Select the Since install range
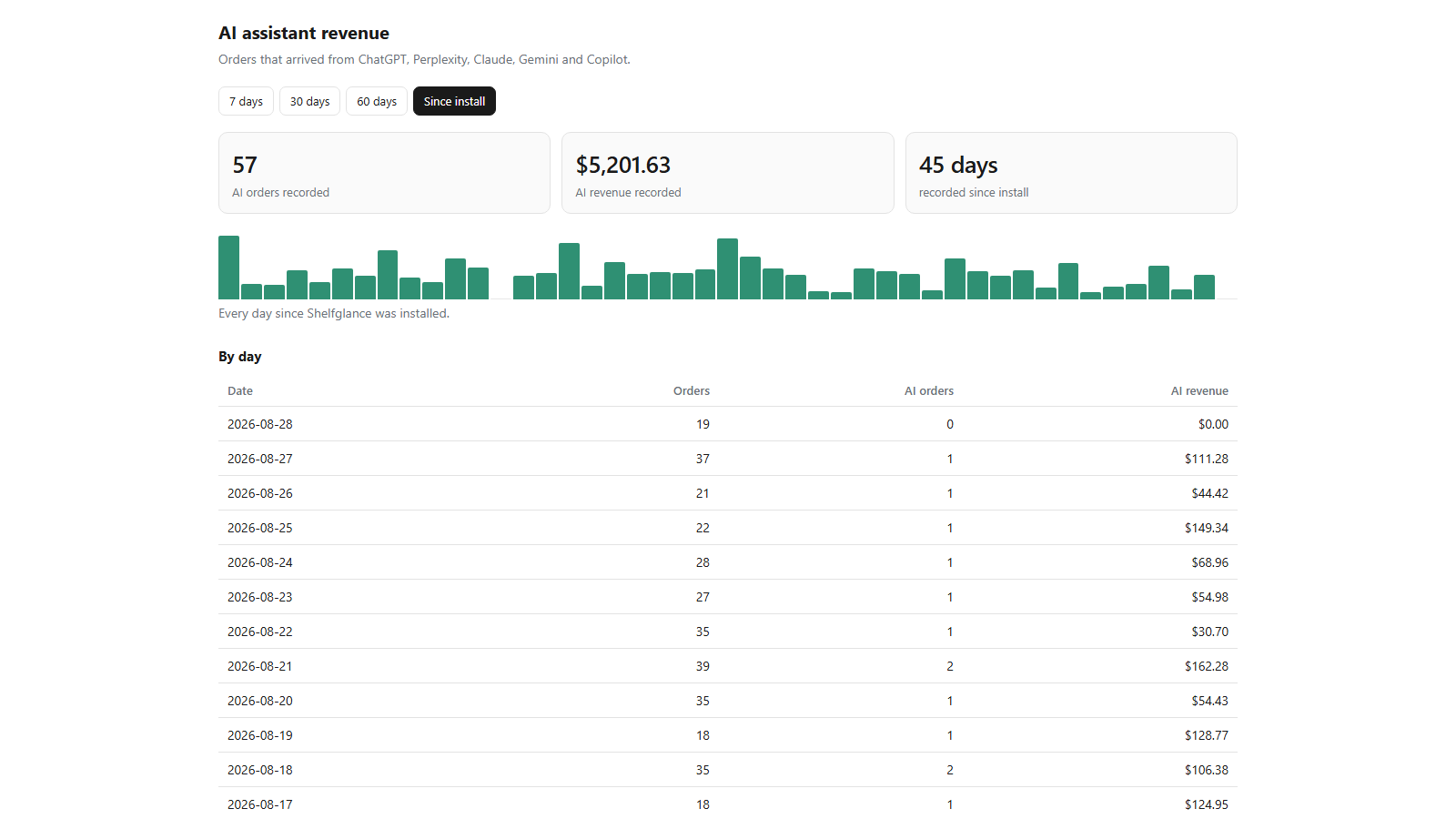The height and width of the screenshot is (819, 1456). coord(454,101)
